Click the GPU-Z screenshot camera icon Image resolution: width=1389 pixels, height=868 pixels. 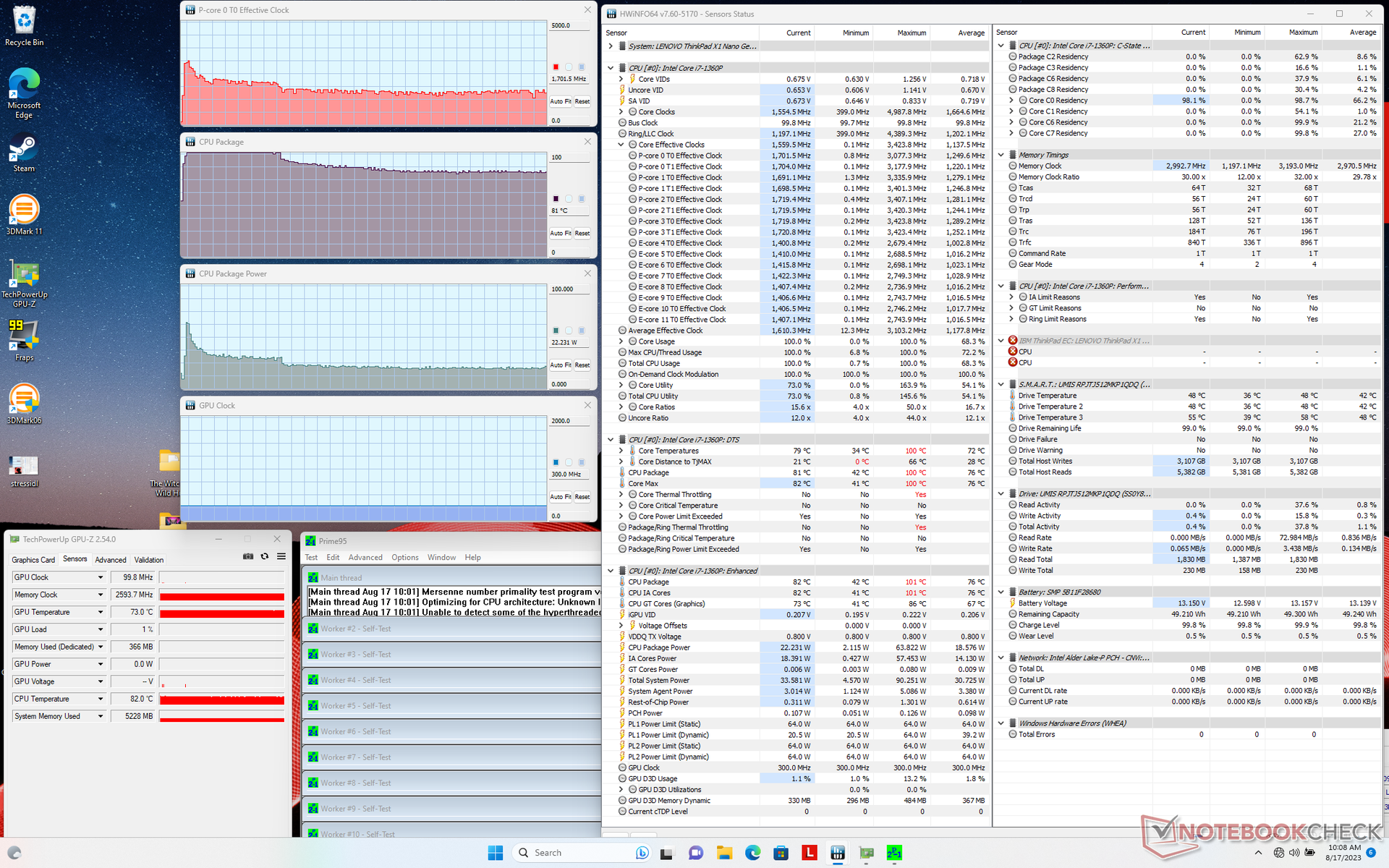(x=248, y=556)
